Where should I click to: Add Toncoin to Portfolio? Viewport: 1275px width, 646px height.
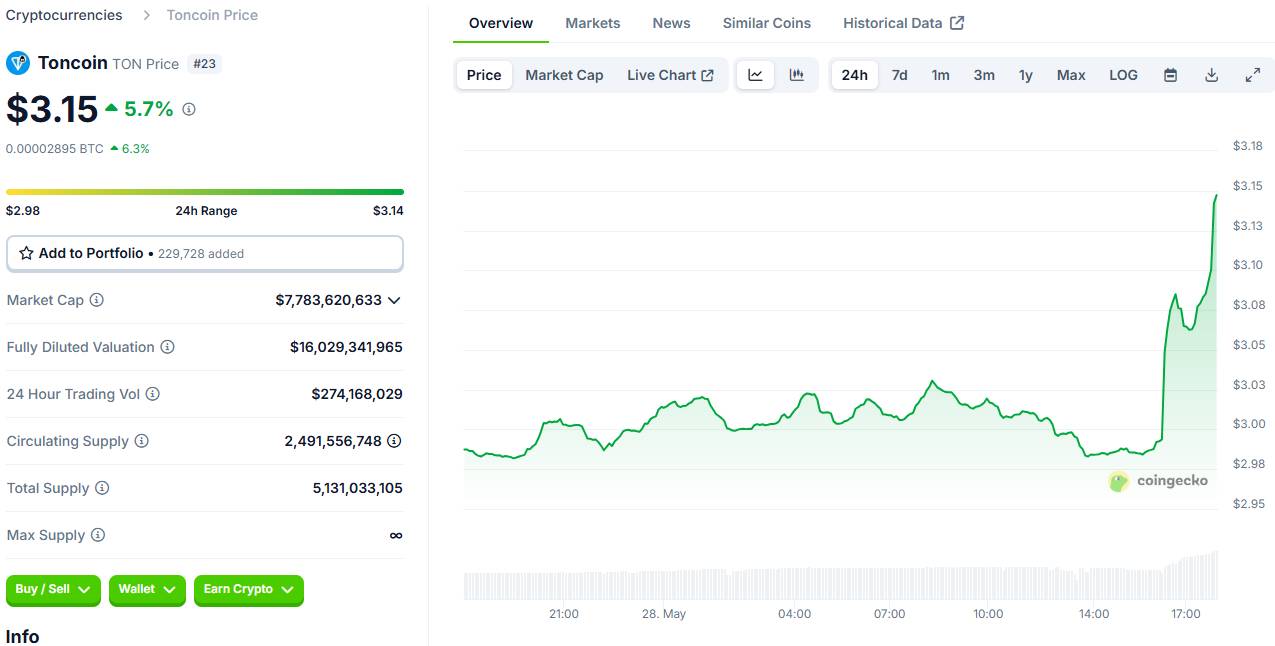205,254
